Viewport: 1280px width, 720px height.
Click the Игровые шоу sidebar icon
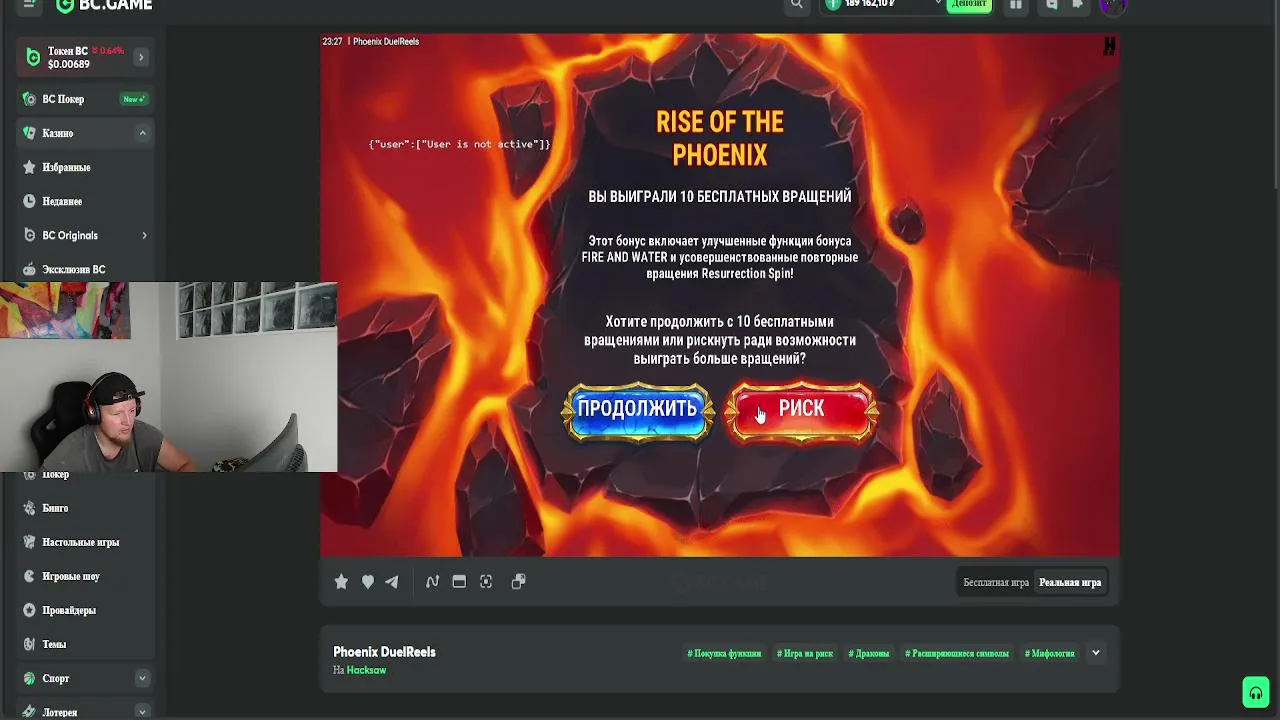click(29, 576)
